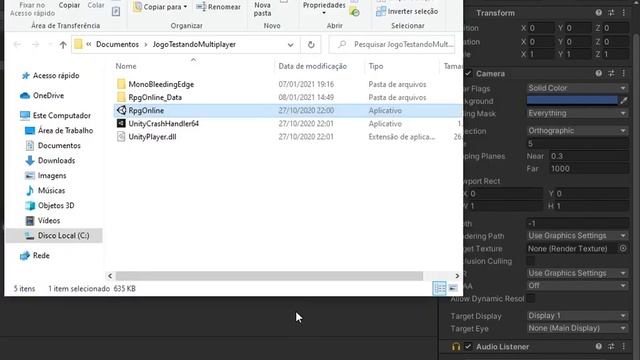Open Copiar para dropdown in ribbon
Screen dimensions: 640x360
160,7
